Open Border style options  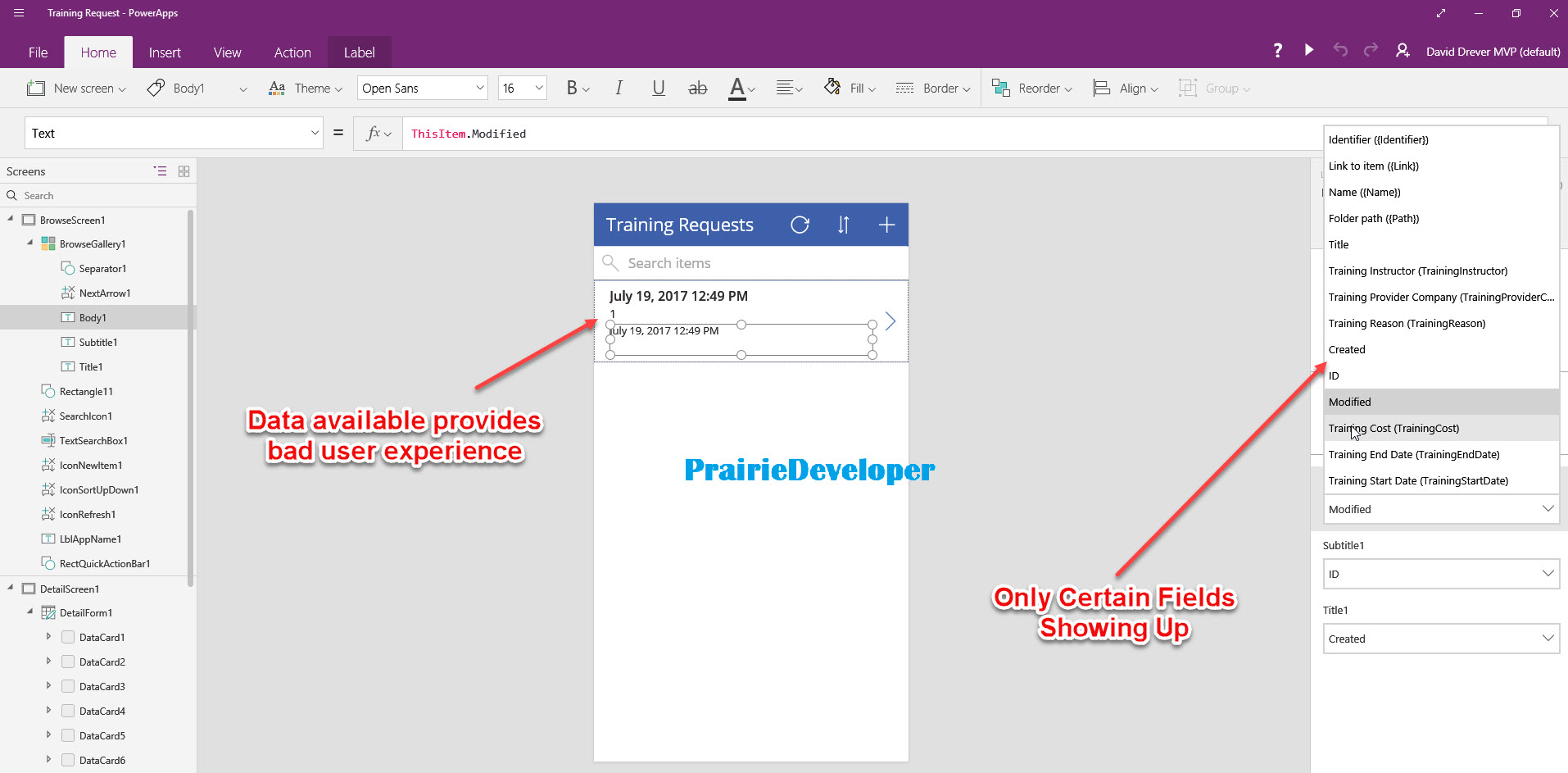[932, 88]
